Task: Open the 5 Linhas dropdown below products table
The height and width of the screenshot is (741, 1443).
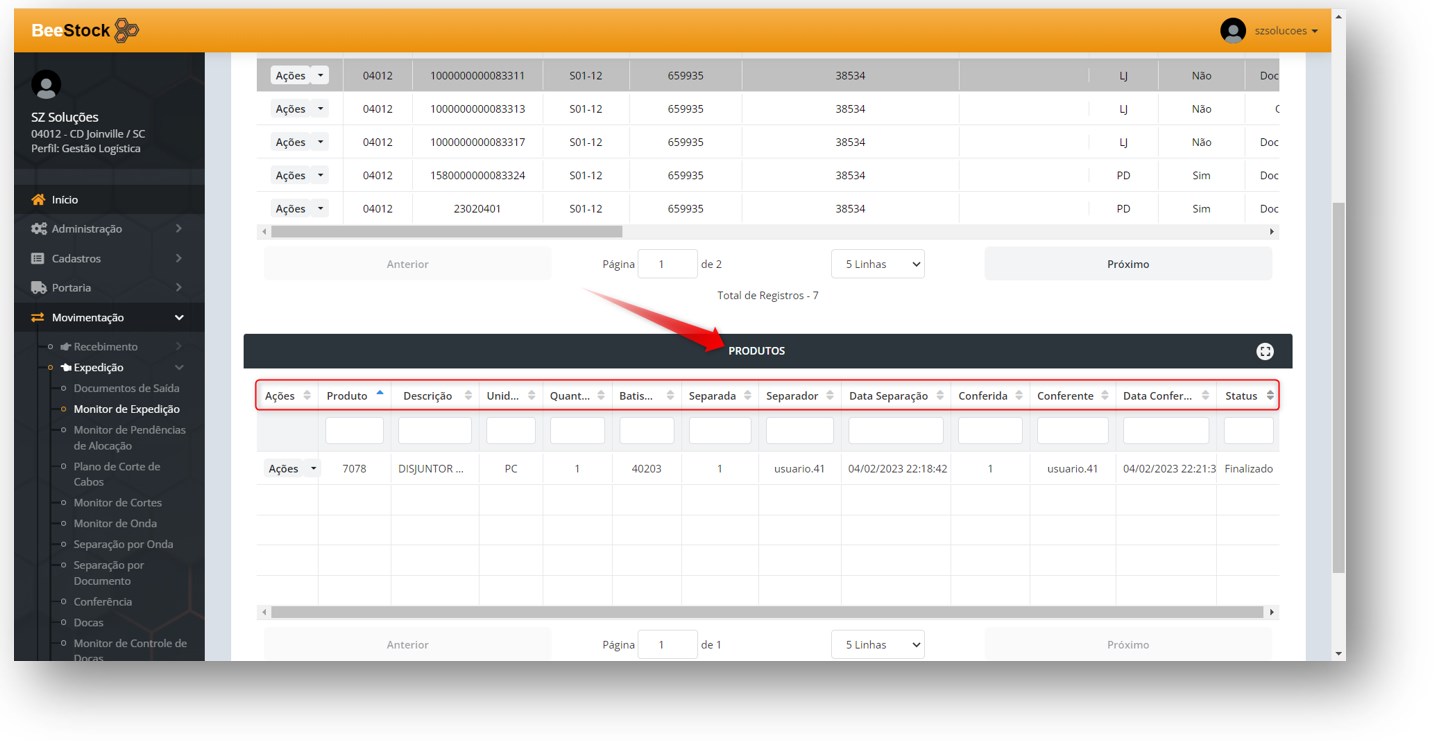Action: click(x=877, y=645)
